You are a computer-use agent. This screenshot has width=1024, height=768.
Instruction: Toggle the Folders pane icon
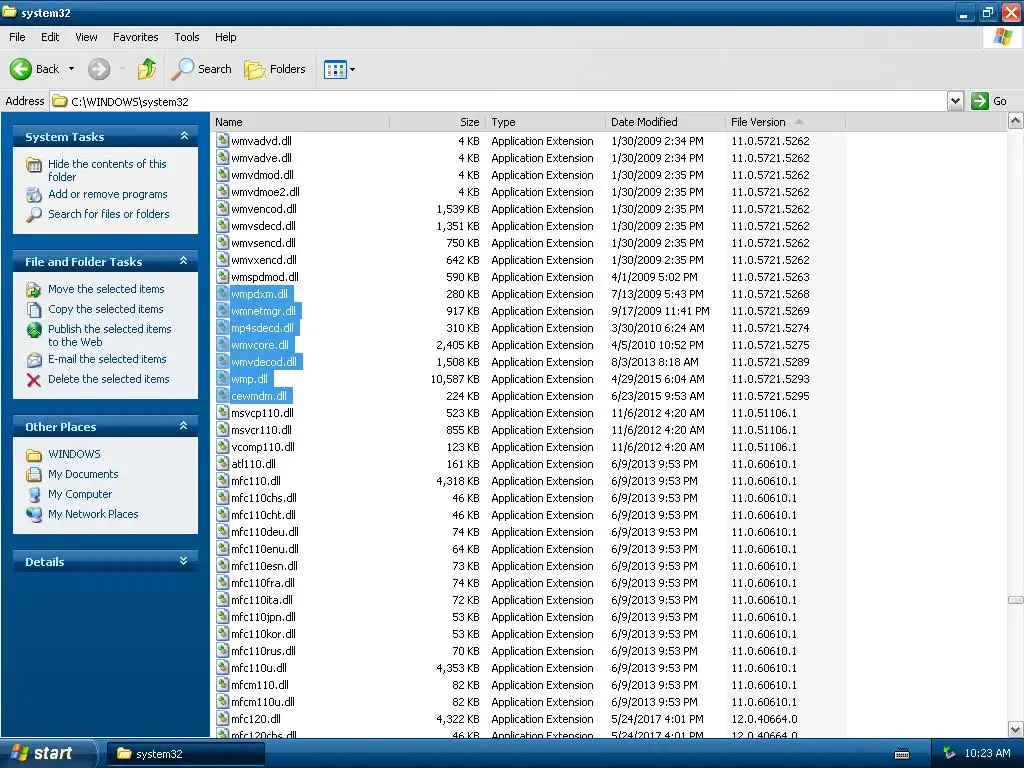point(254,69)
